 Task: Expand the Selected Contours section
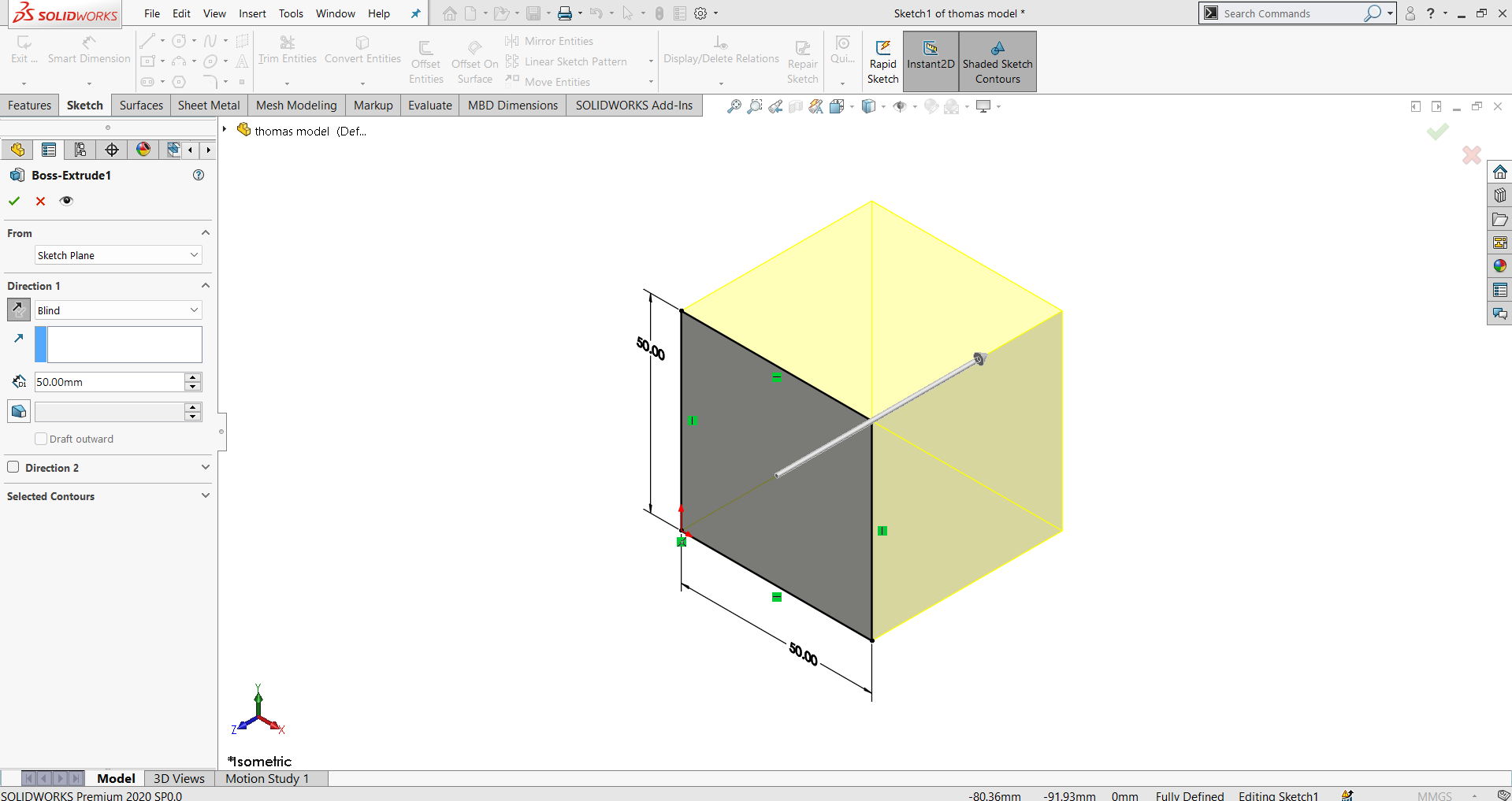[x=206, y=495]
